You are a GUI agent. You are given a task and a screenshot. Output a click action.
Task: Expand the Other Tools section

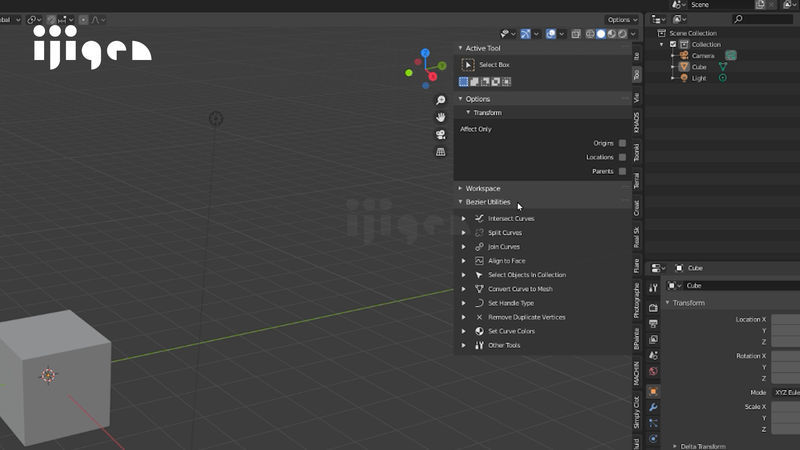point(464,345)
